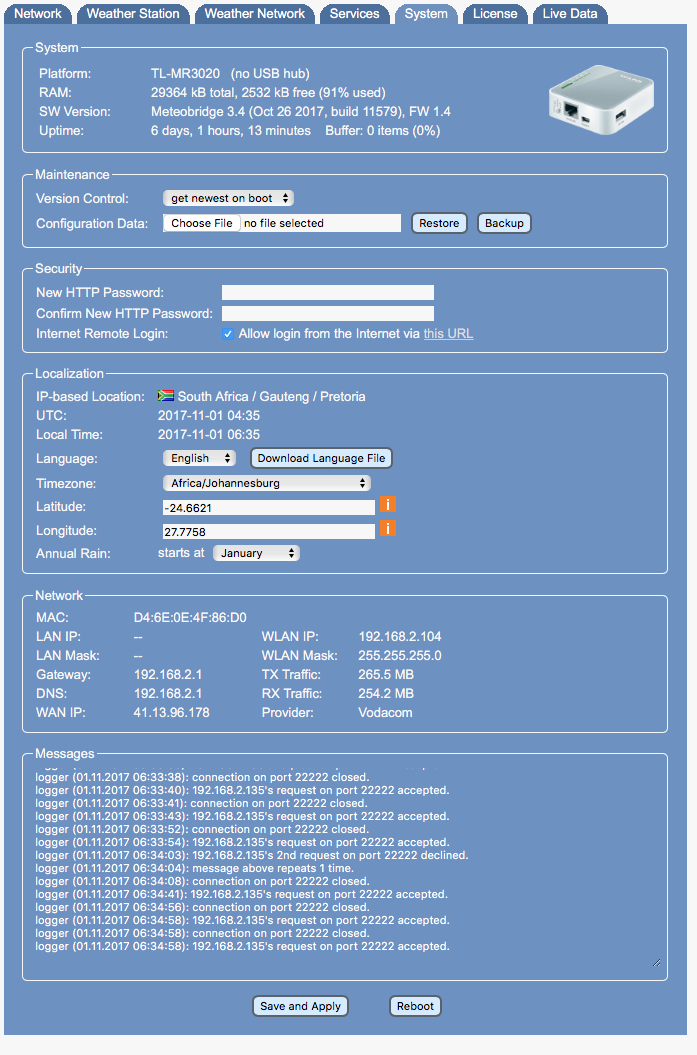The height and width of the screenshot is (1055, 697).
Task: Go to the Live Data tab
Action: 570,14
